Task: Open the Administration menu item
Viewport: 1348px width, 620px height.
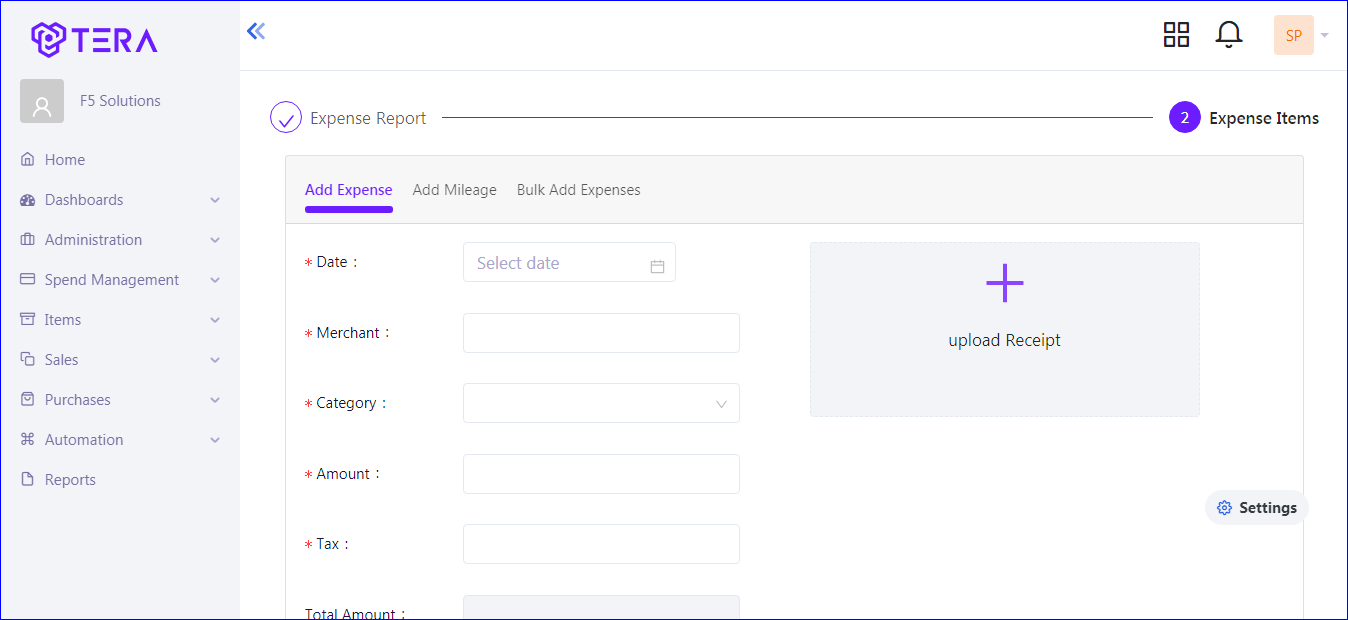Action: (x=120, y=240)
